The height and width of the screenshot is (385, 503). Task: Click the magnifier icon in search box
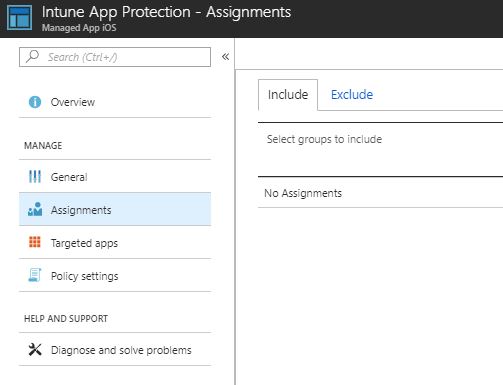[x=33, y=56]
